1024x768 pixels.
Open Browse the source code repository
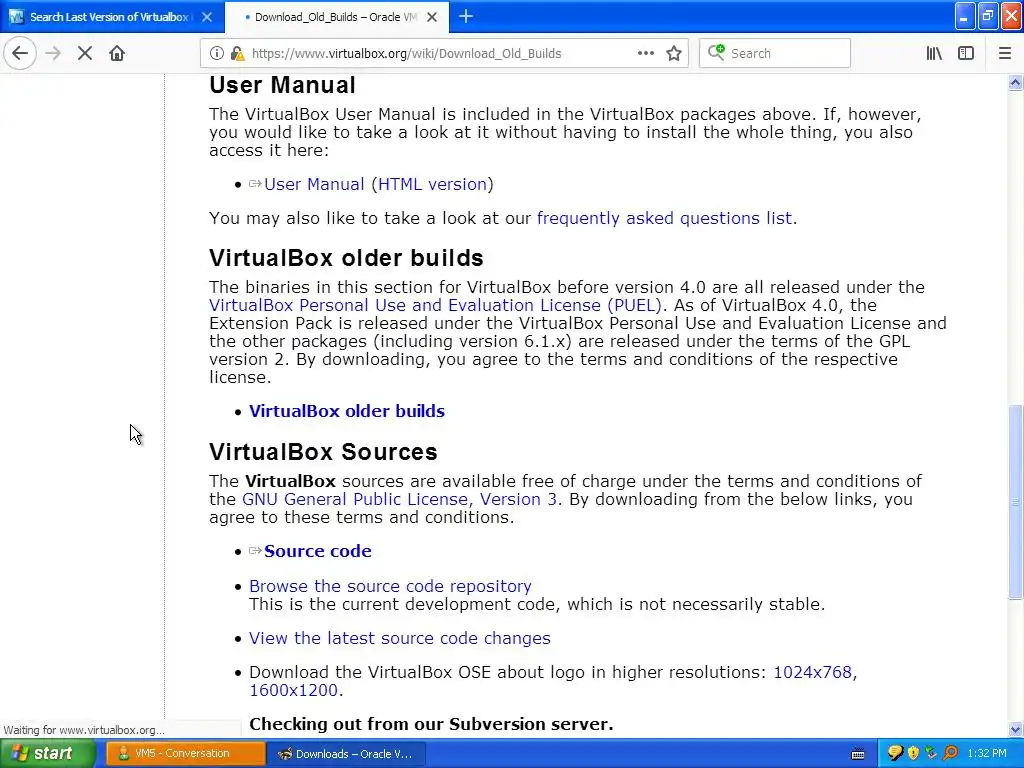pos(390,586)
